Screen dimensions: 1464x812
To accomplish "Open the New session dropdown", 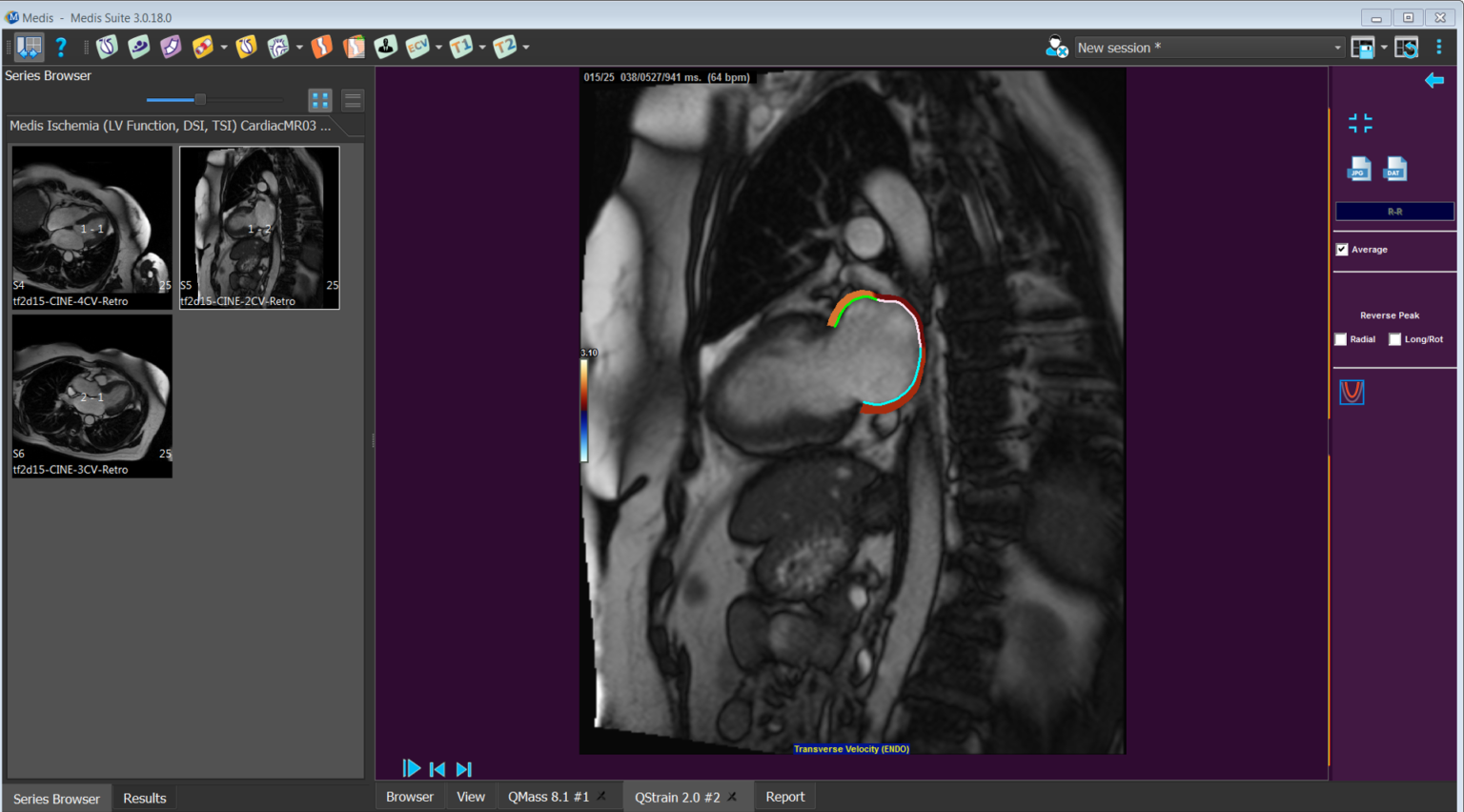I will pyautogui.click(x=1209, y=48).
